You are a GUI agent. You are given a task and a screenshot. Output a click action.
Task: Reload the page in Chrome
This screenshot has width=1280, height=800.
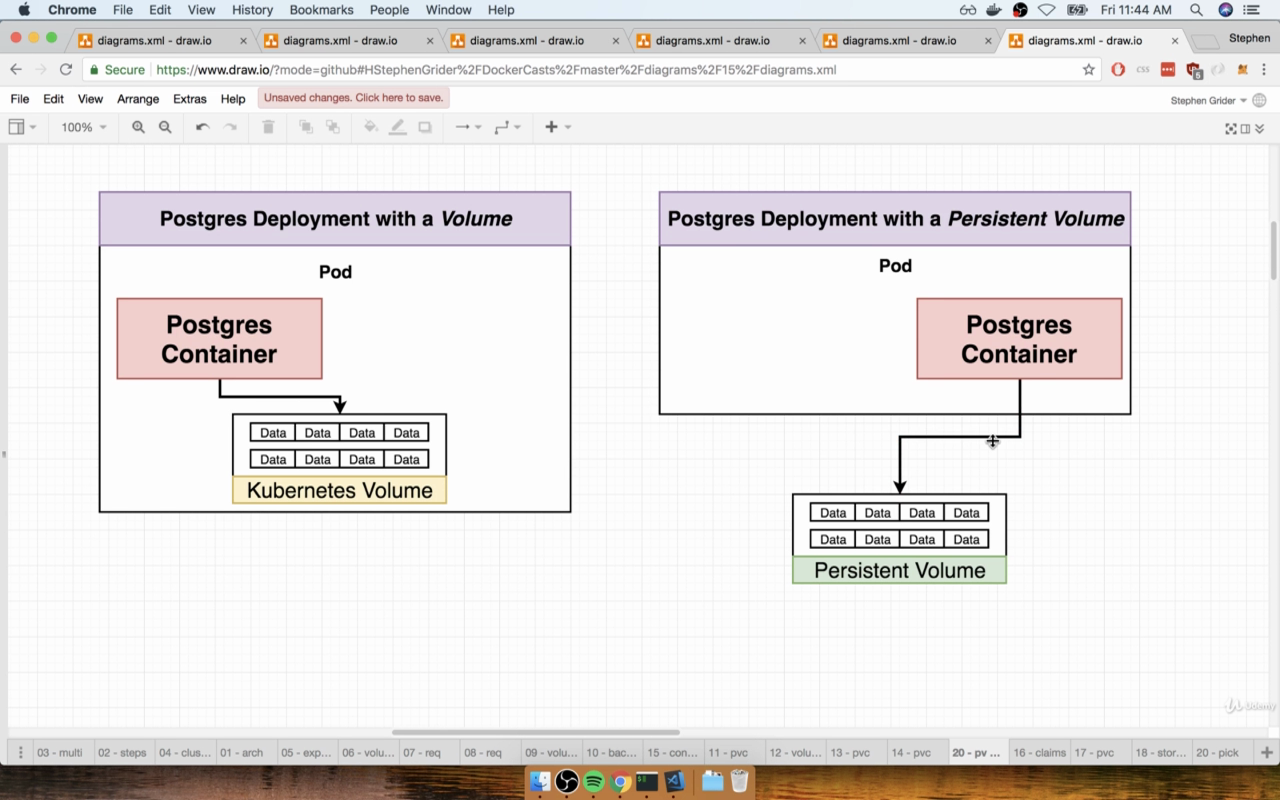click(x=66, y=70)
